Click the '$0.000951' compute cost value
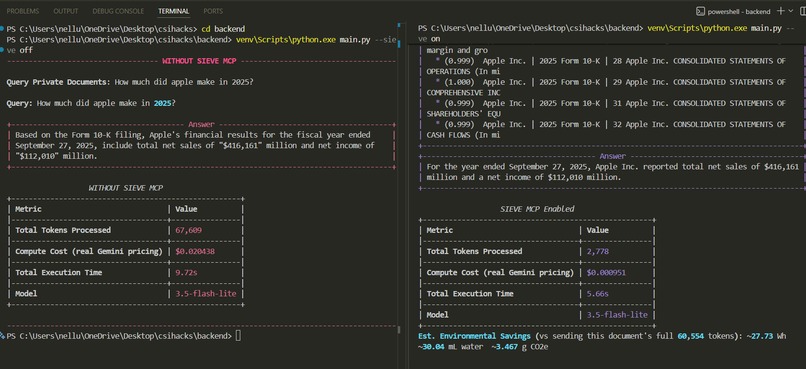This screenshot has width=806, height=369. point(606,272)
